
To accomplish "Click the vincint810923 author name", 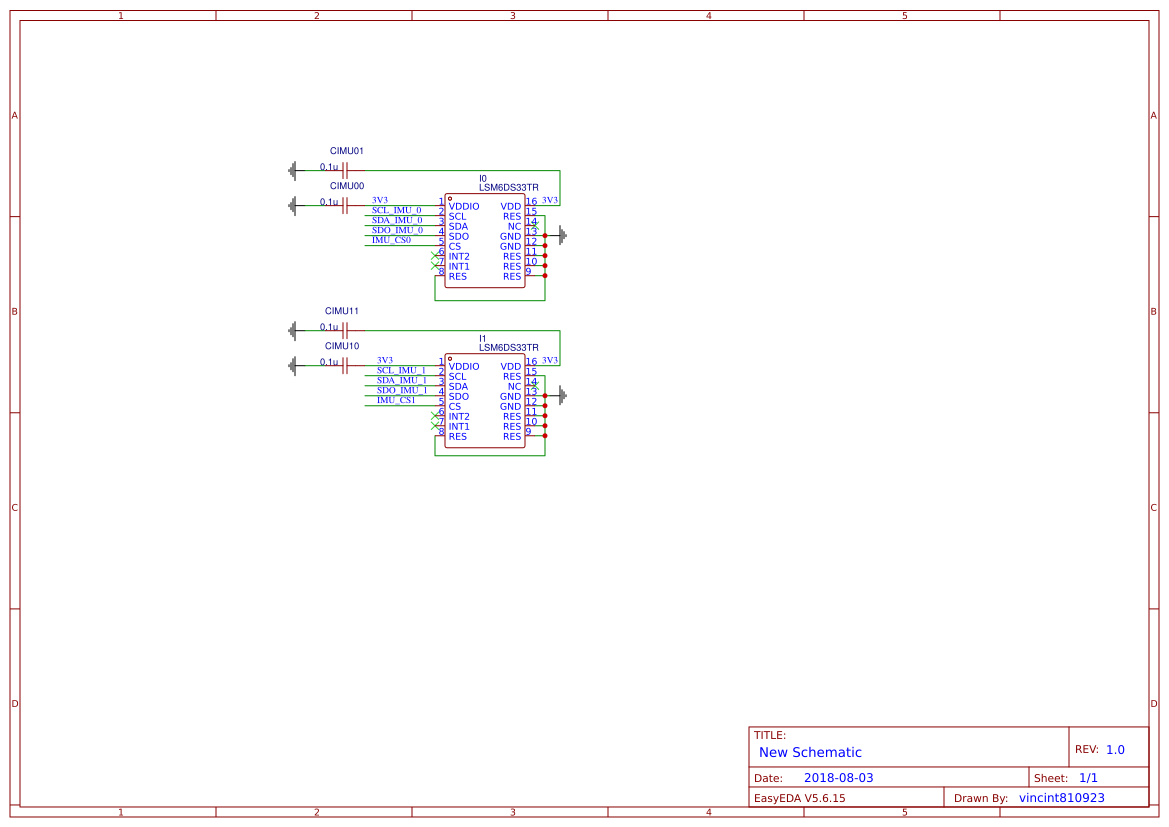I will [1061, 797].
